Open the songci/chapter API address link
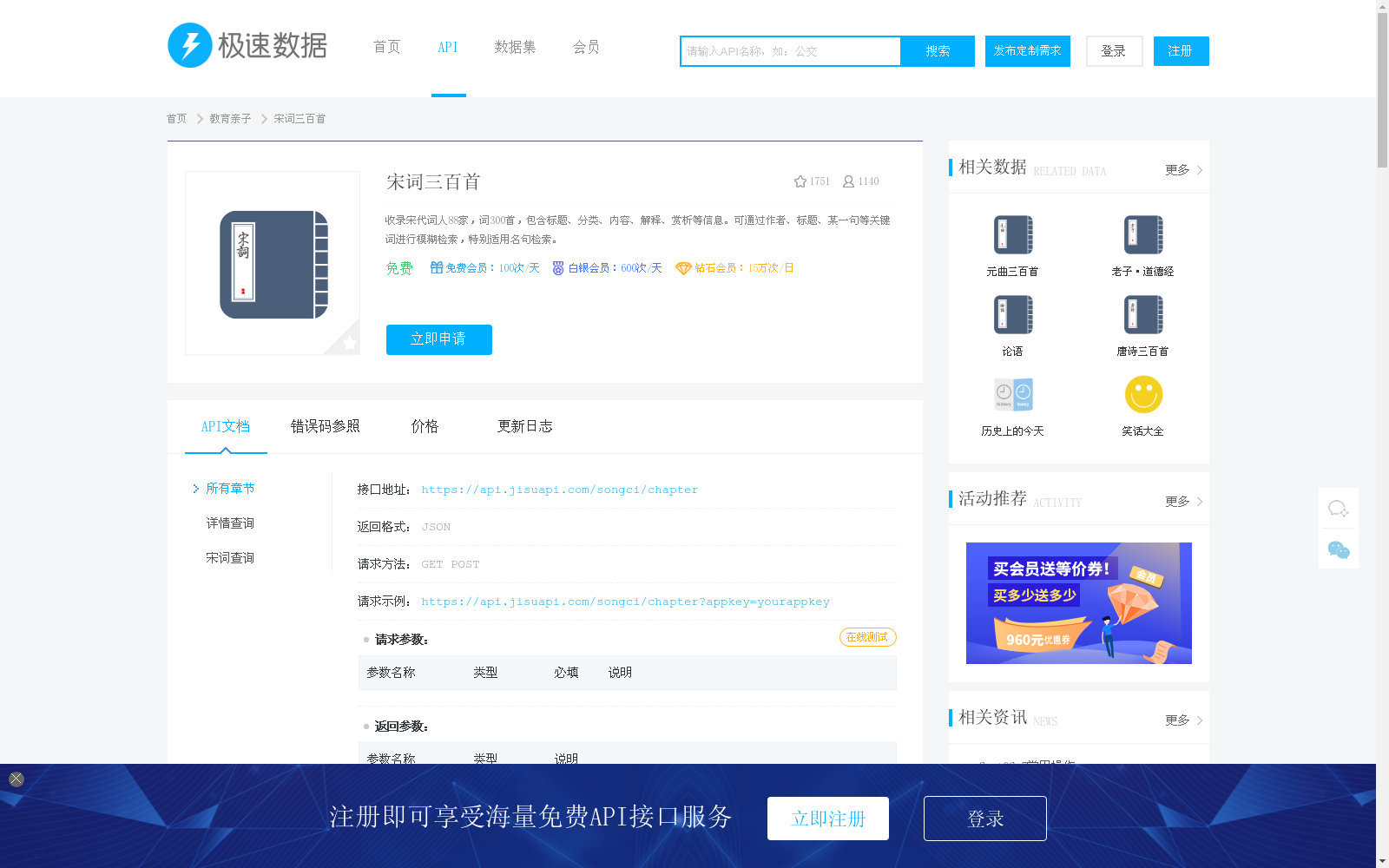Viewport: 1389px width, 868px height. tap(560, 490)
